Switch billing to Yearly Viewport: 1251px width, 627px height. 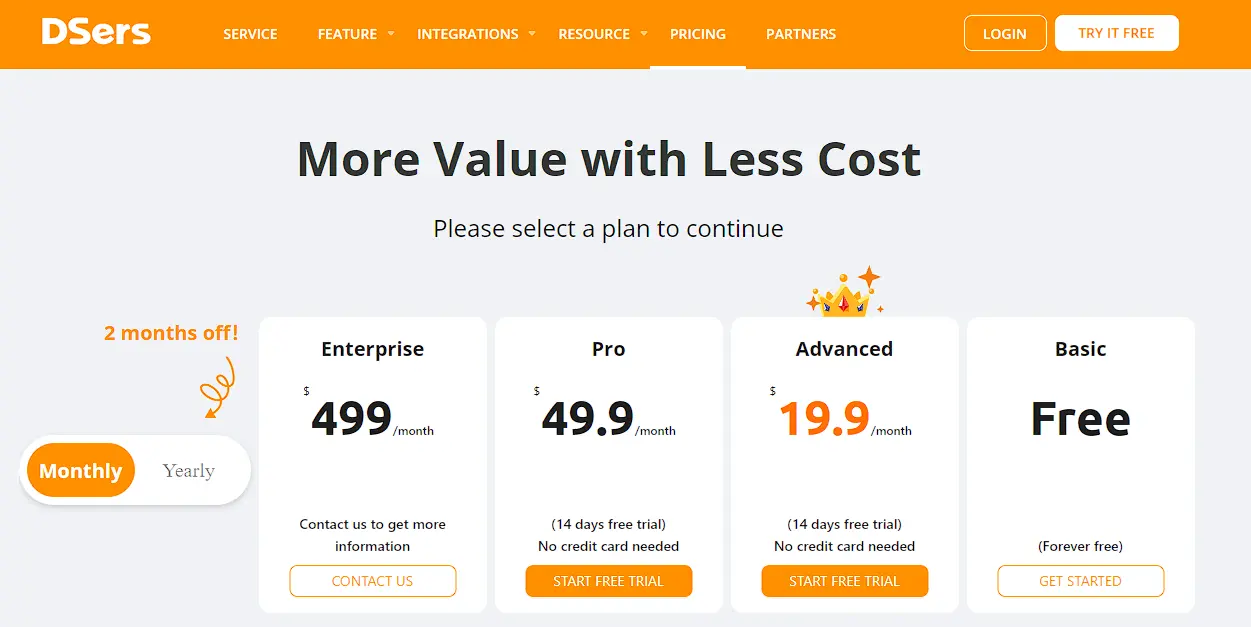189,471
